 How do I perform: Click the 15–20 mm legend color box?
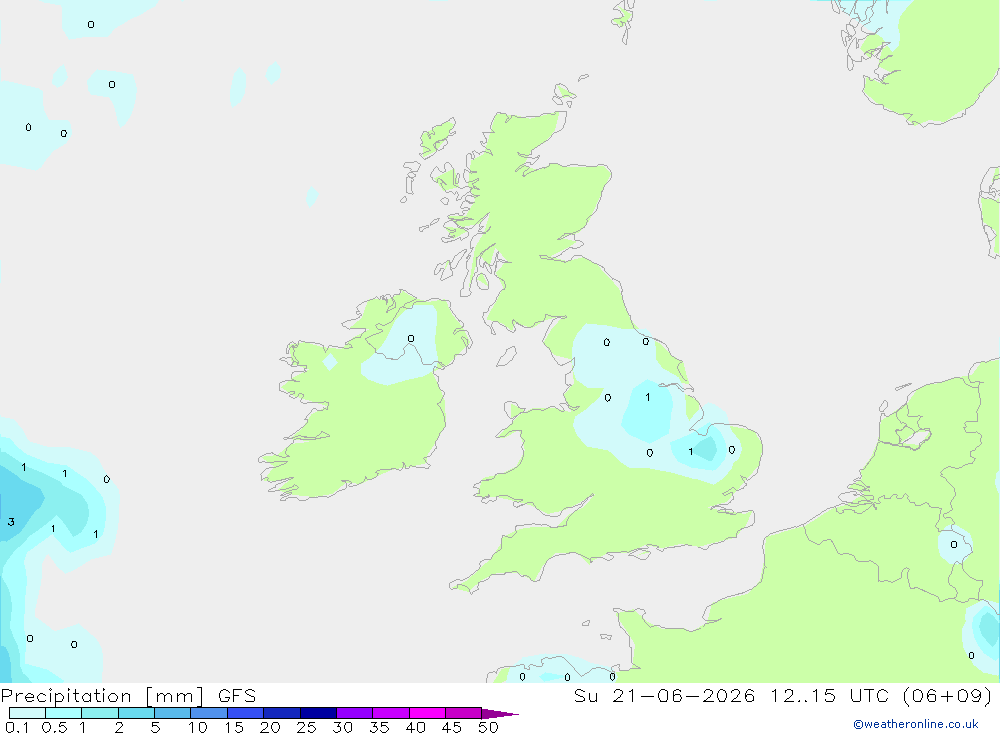coord(245,713)
